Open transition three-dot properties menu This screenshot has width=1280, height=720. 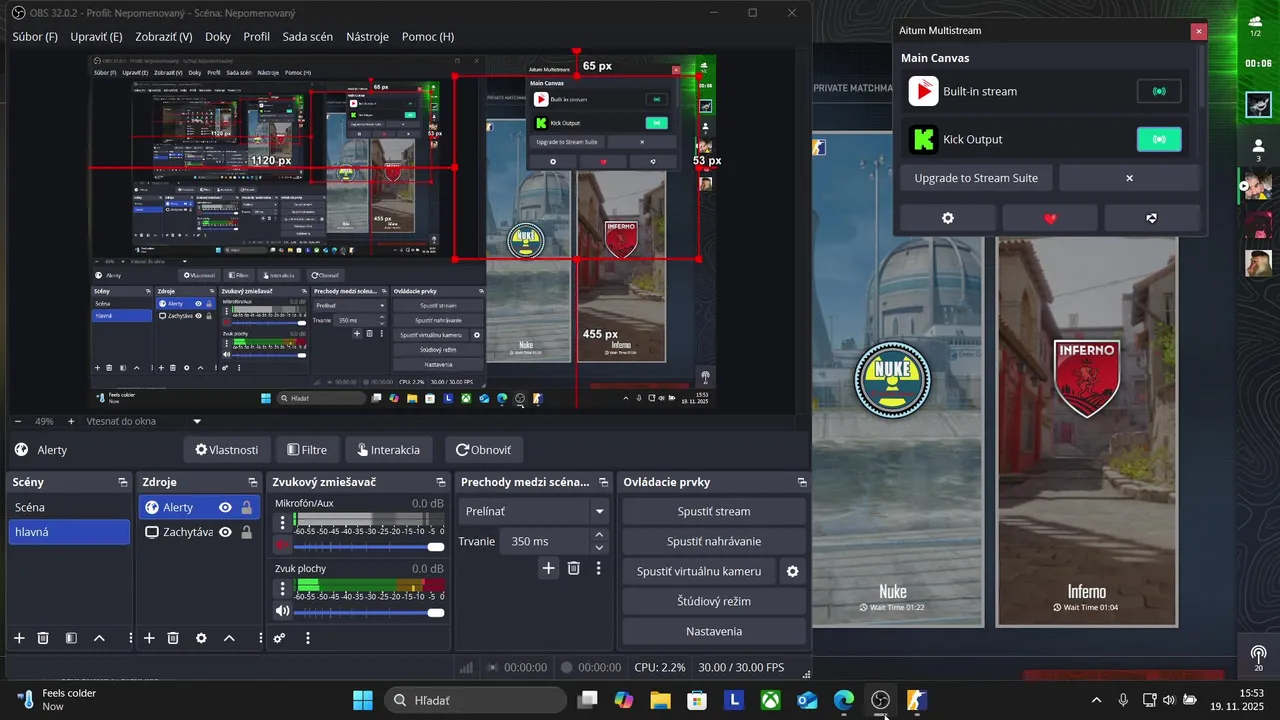tap(599, 568)
